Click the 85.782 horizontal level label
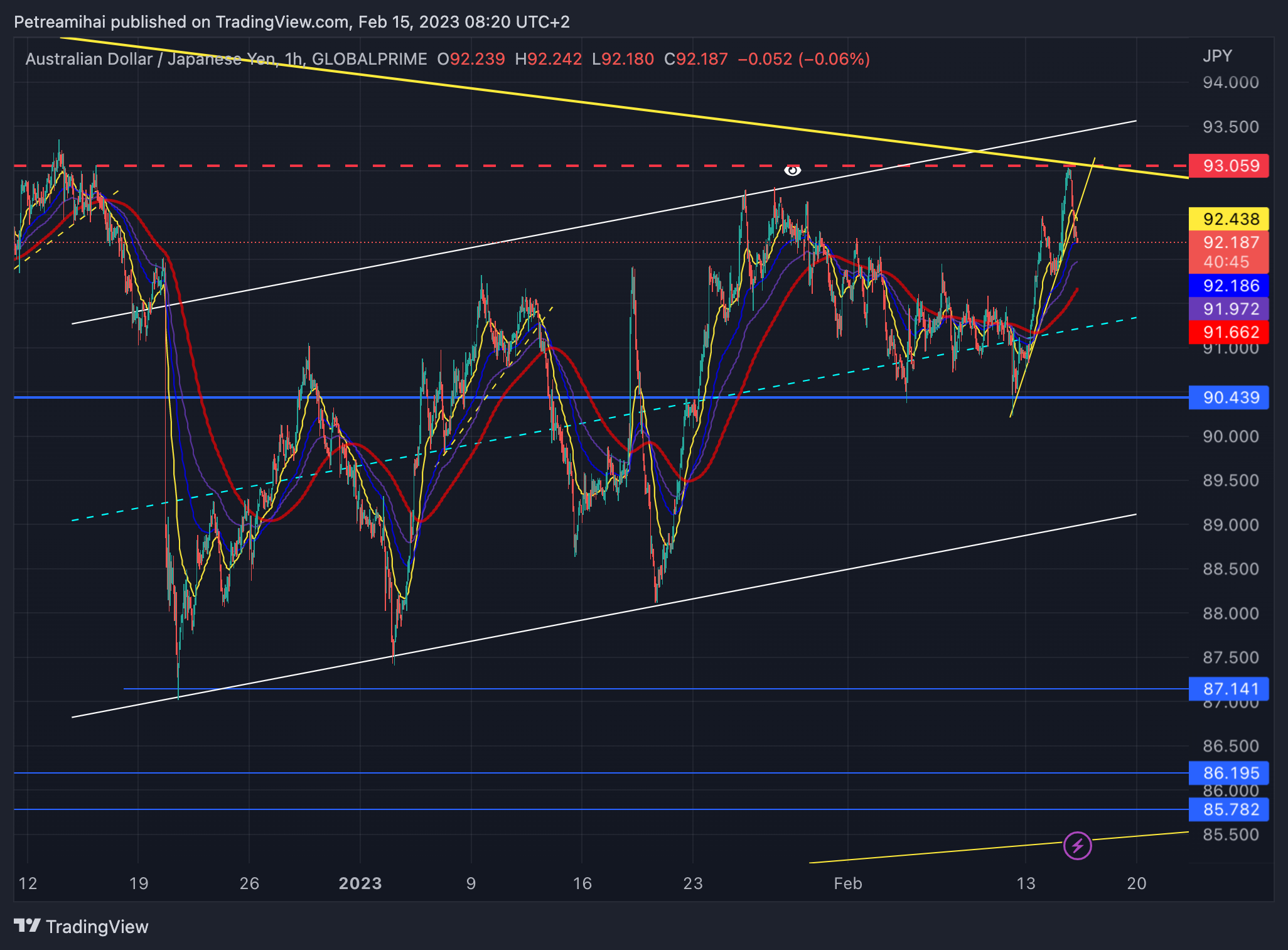This screenshot has width=1288, height=950. (1228, 809)
